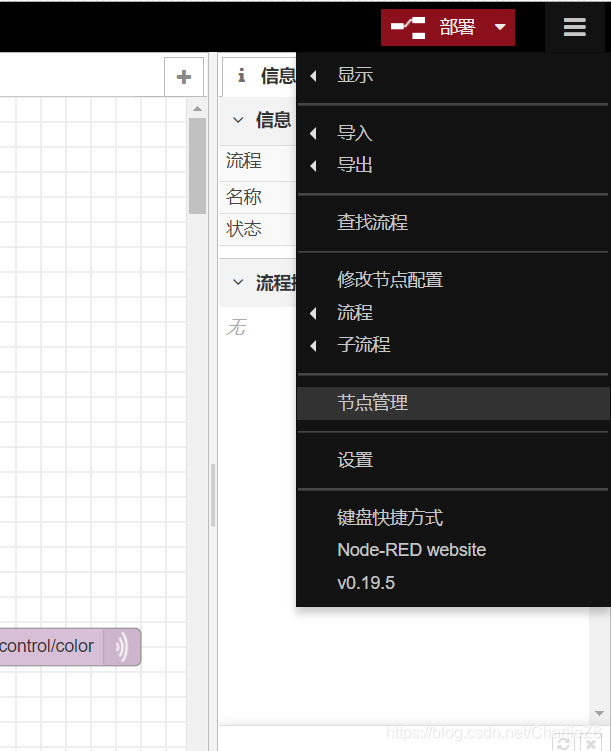Click the canvas vertical scrollbar thumb

[197, 166]
